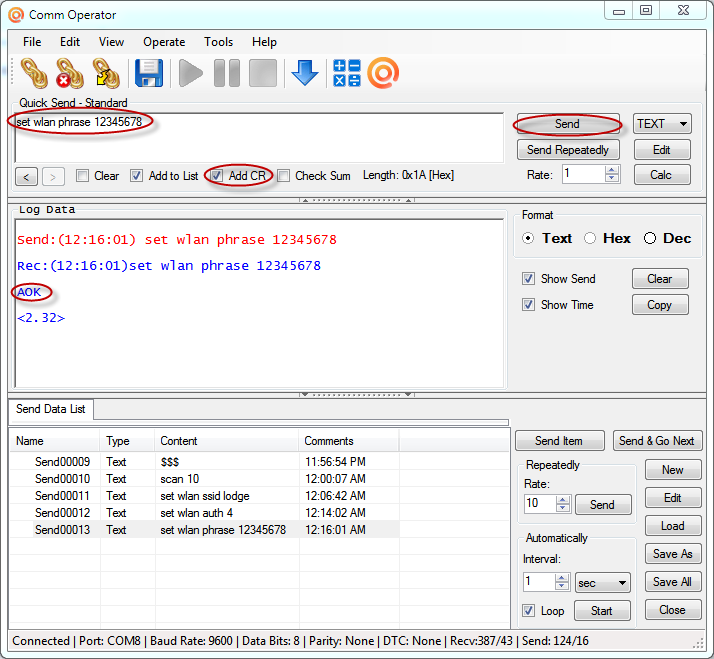
Task: Go to previous quick send item
Action: [x=26, y=177]
